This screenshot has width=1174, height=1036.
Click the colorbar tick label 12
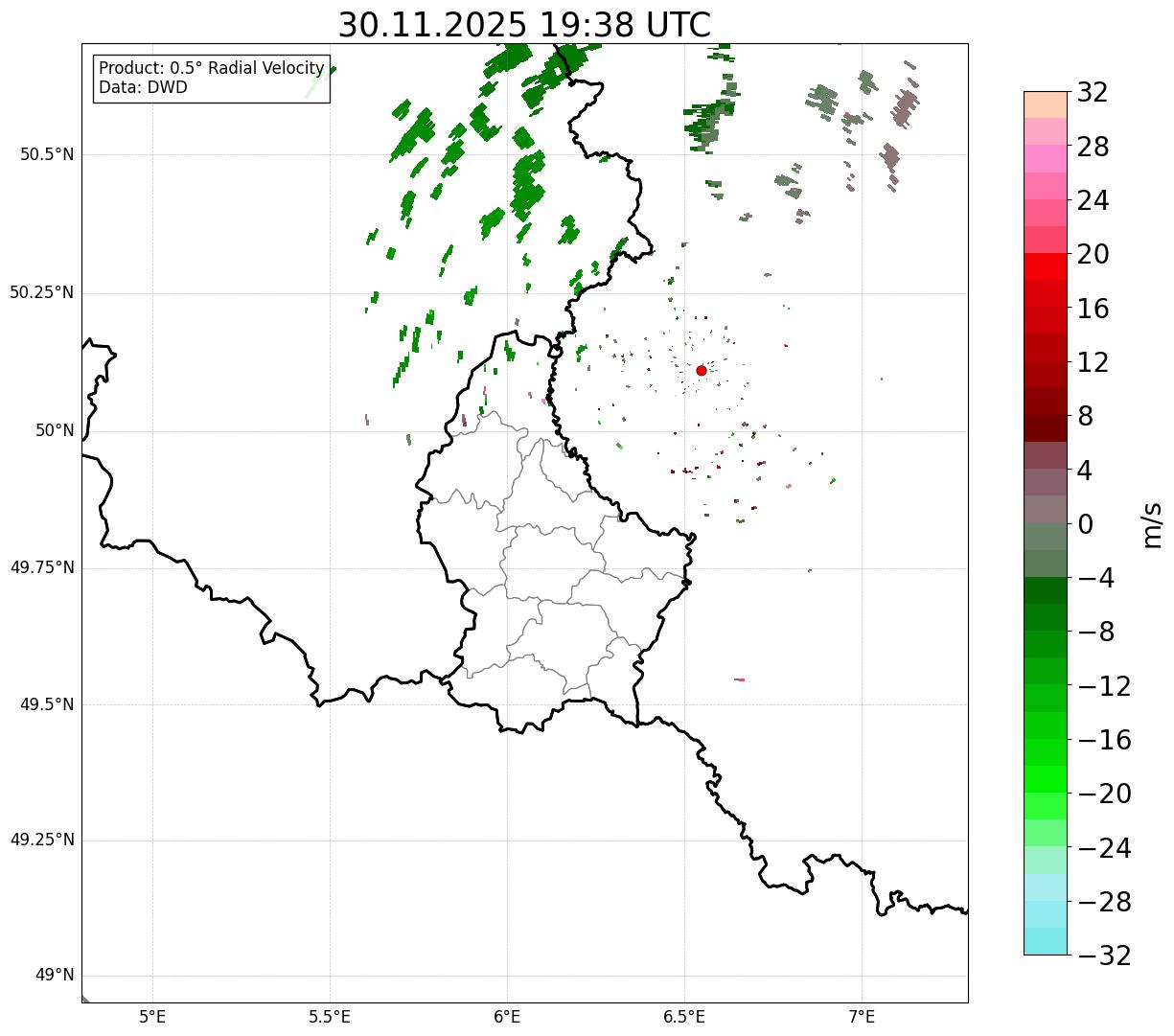click(1093, 362)
